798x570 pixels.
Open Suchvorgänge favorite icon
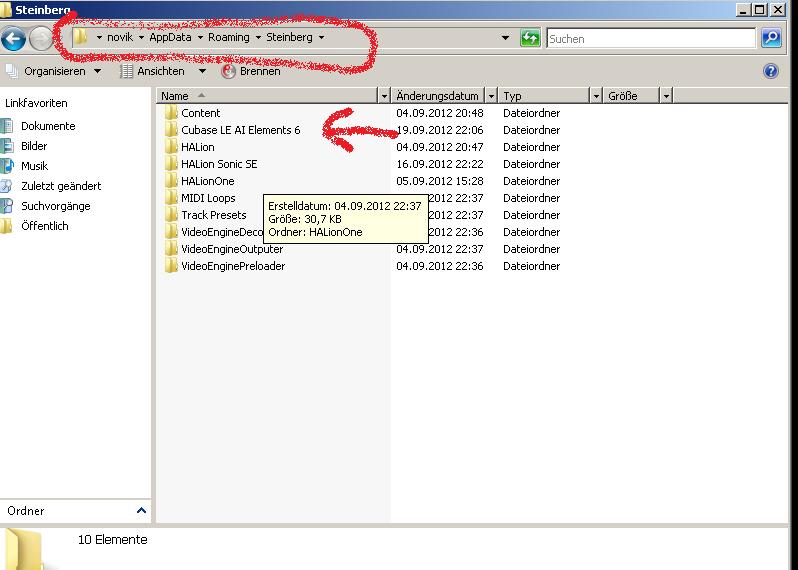(6, 206)
